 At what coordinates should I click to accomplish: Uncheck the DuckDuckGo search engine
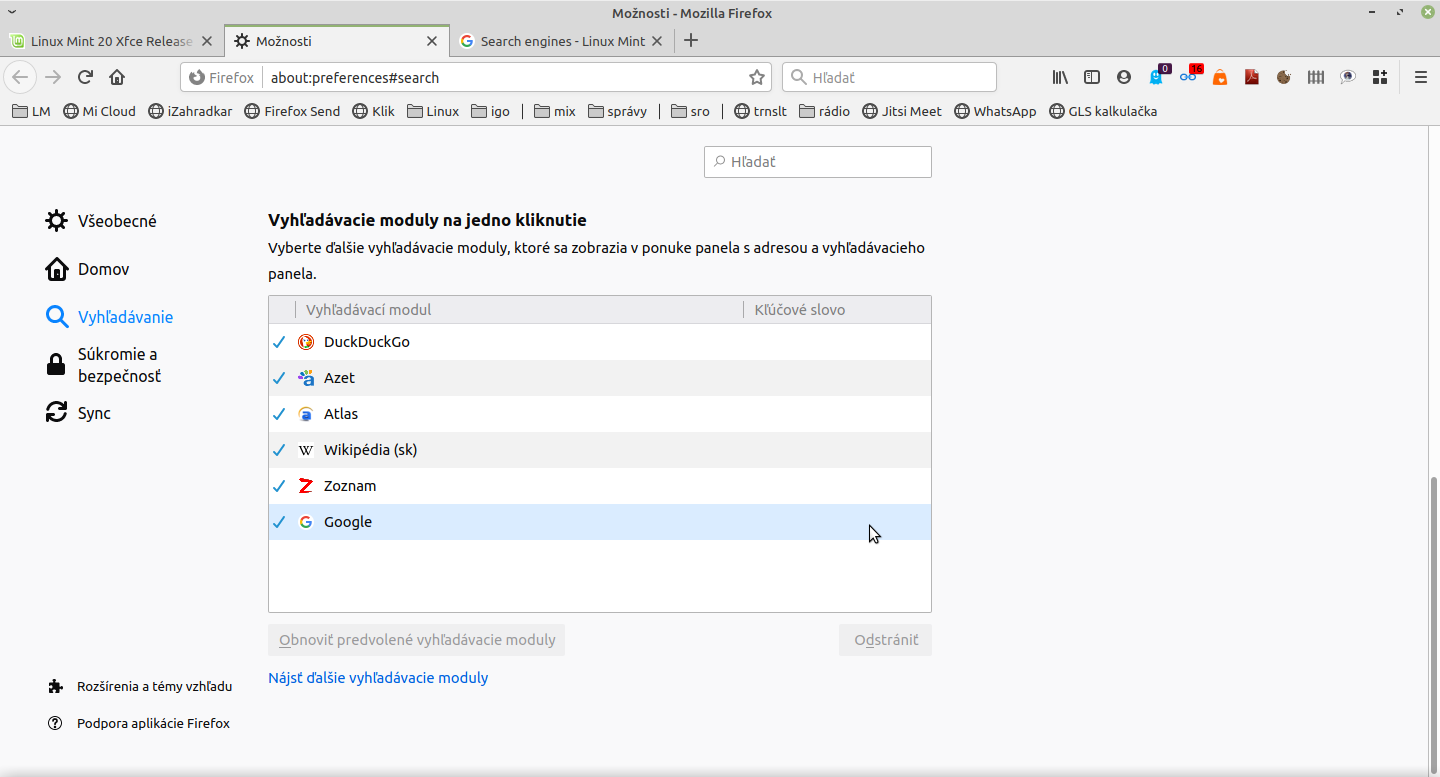point(279,342)
